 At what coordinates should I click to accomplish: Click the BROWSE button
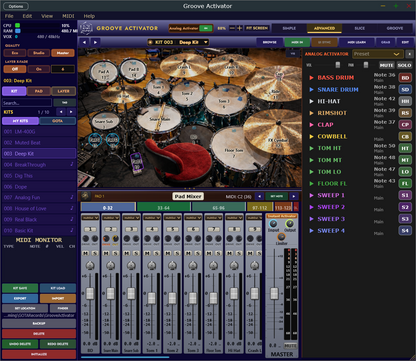coord(270,42)
